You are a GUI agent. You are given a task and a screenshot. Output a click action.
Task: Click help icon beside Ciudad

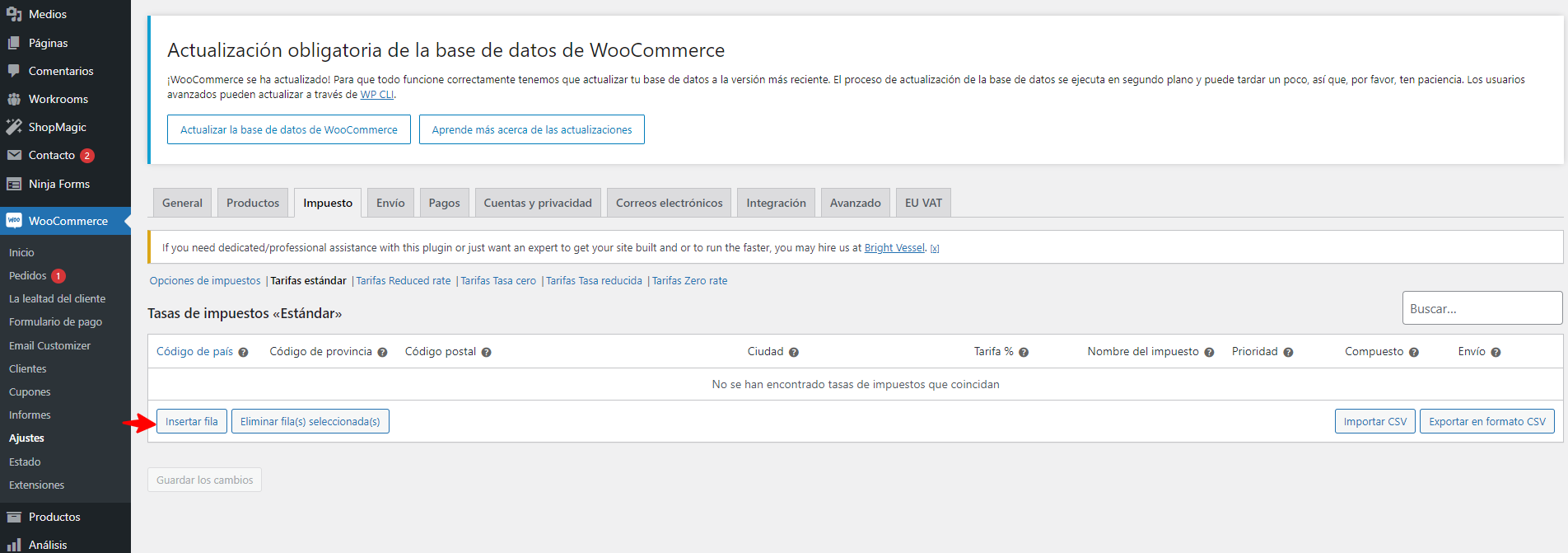pyautogui.click(x=794, y=352)
